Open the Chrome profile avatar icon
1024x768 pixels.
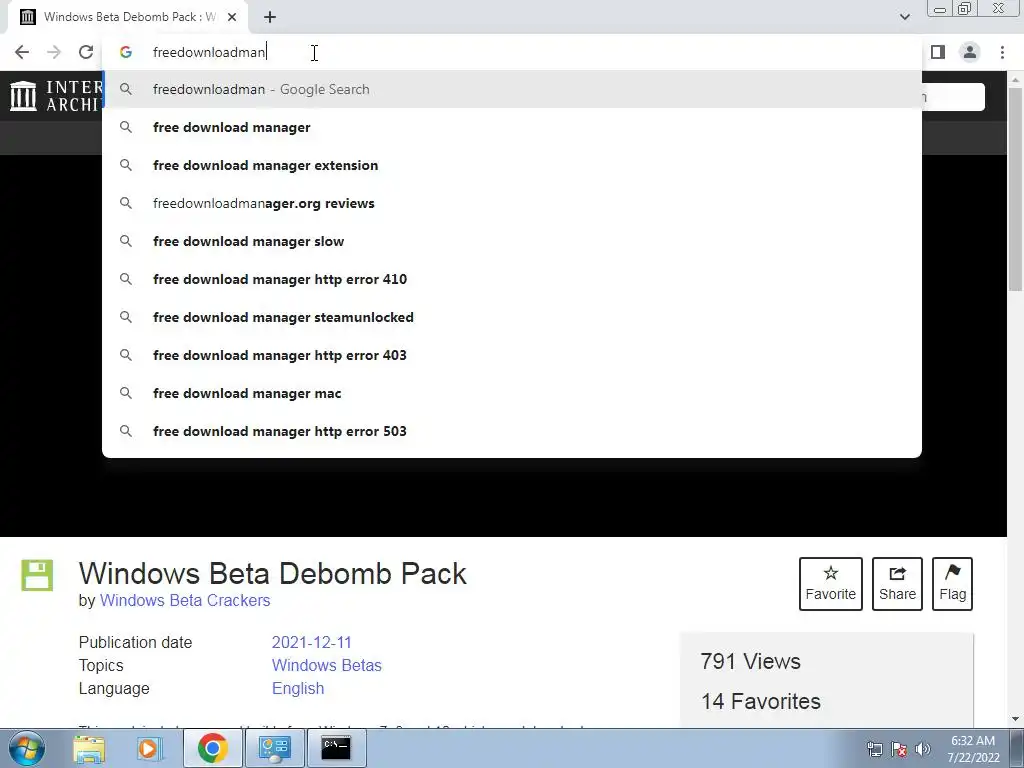pyautogui.click(x=970, y=52)
